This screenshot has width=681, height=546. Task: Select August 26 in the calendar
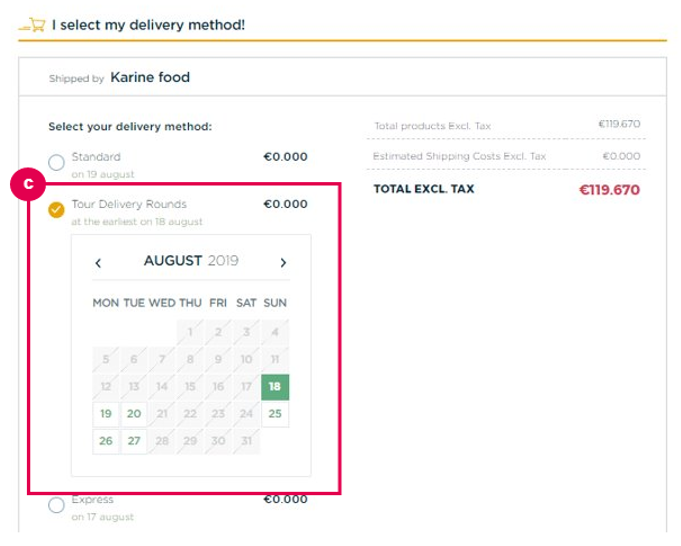[106, 441]
